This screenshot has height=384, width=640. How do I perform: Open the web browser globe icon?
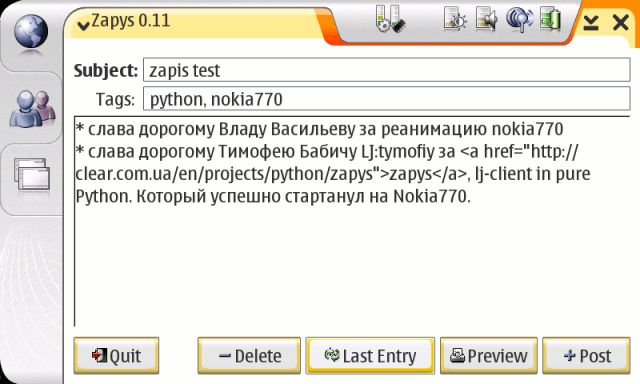tap(31, 31)
